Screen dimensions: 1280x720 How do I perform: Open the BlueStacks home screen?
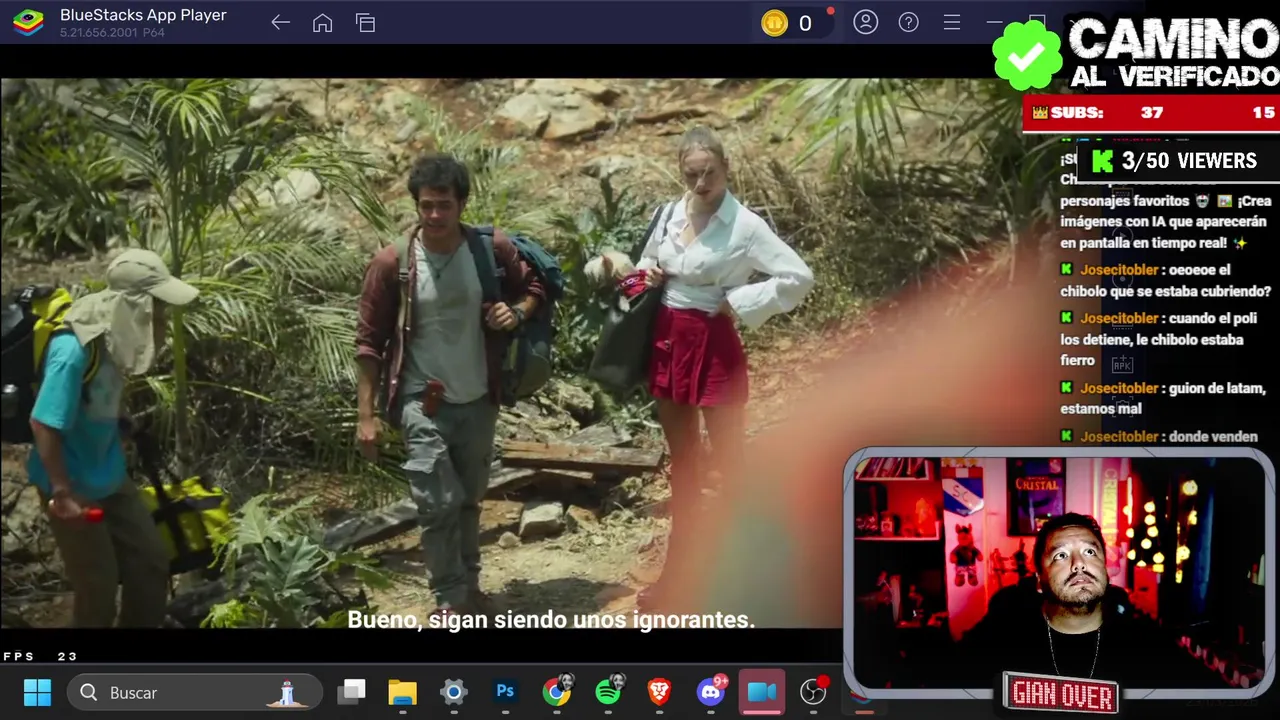coord(322,23)
